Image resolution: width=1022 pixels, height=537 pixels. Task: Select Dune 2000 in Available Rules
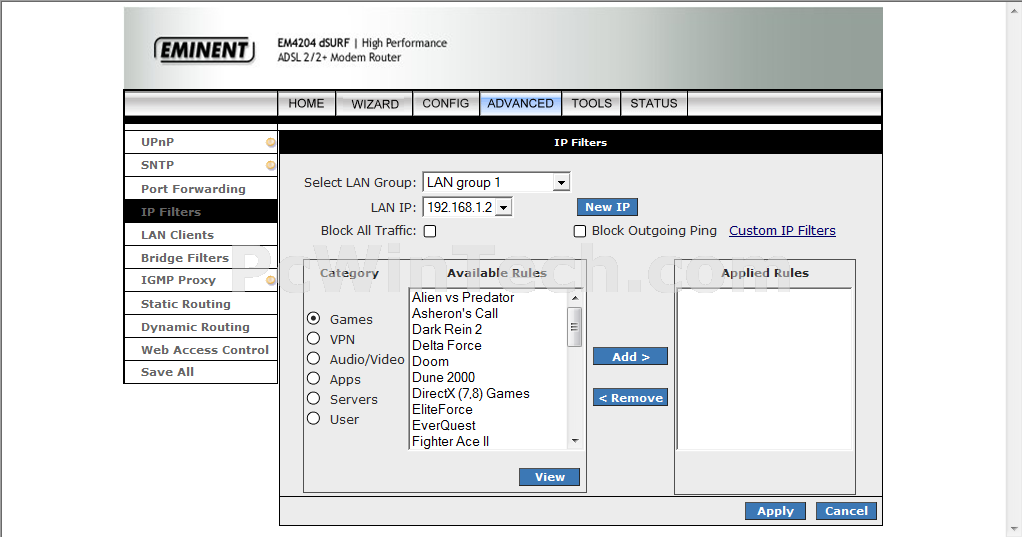pos(489,377)
